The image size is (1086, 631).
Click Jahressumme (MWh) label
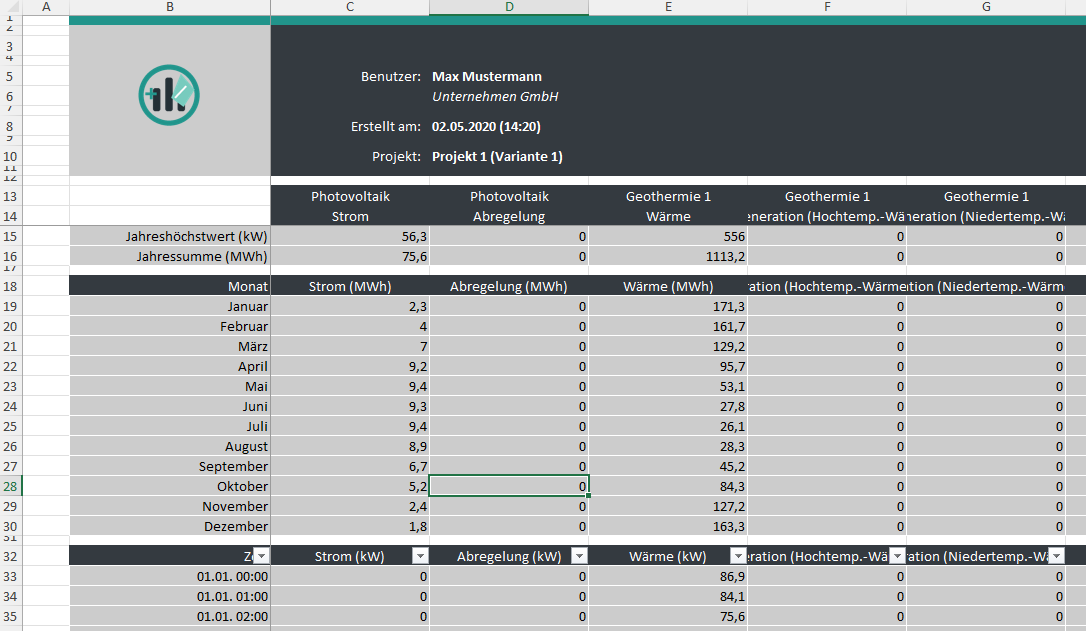pos(202,256)
